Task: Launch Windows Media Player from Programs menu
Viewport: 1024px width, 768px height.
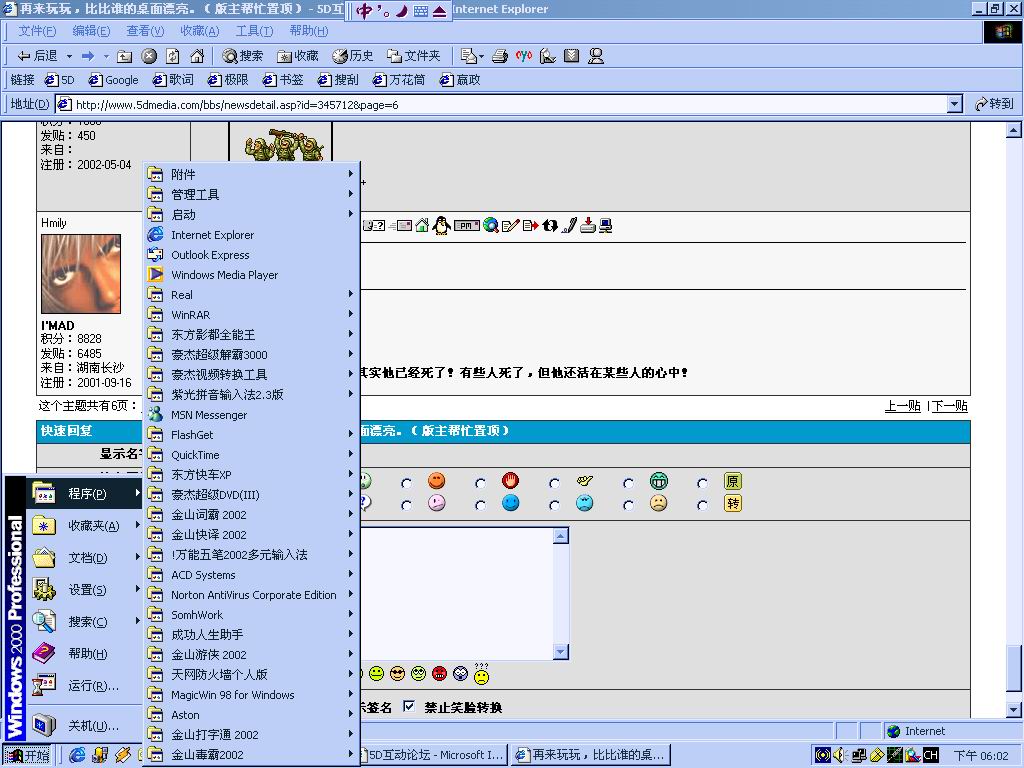Action: click(224, 275)
